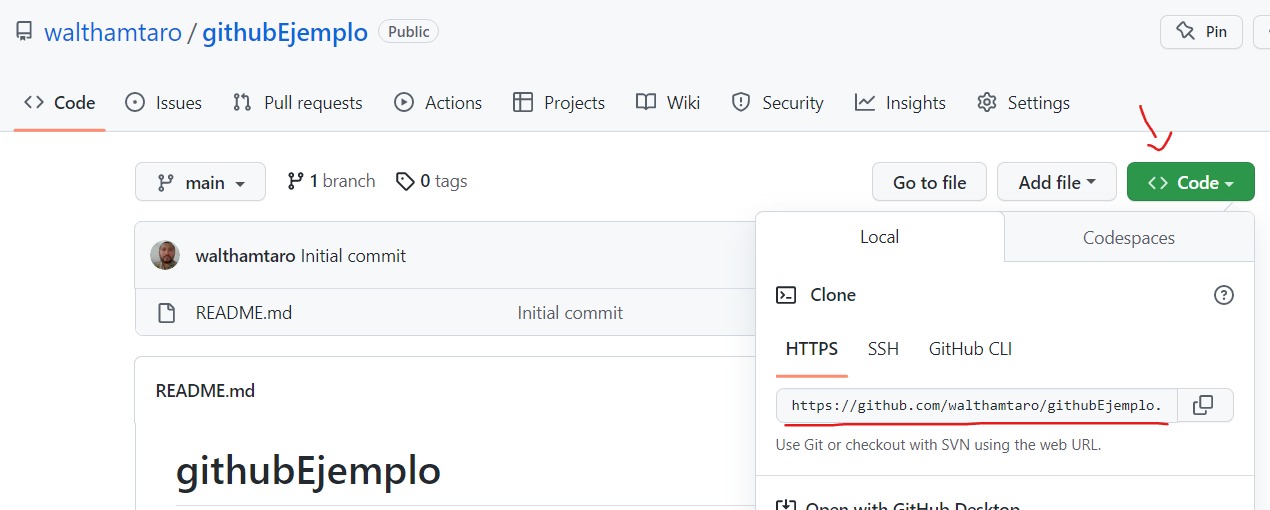This screenshot has height=510, width=1270.
Task: Click the 'Use Git or checkout with SVN' text
Action: pyautogui.click(x=938, y=445)
